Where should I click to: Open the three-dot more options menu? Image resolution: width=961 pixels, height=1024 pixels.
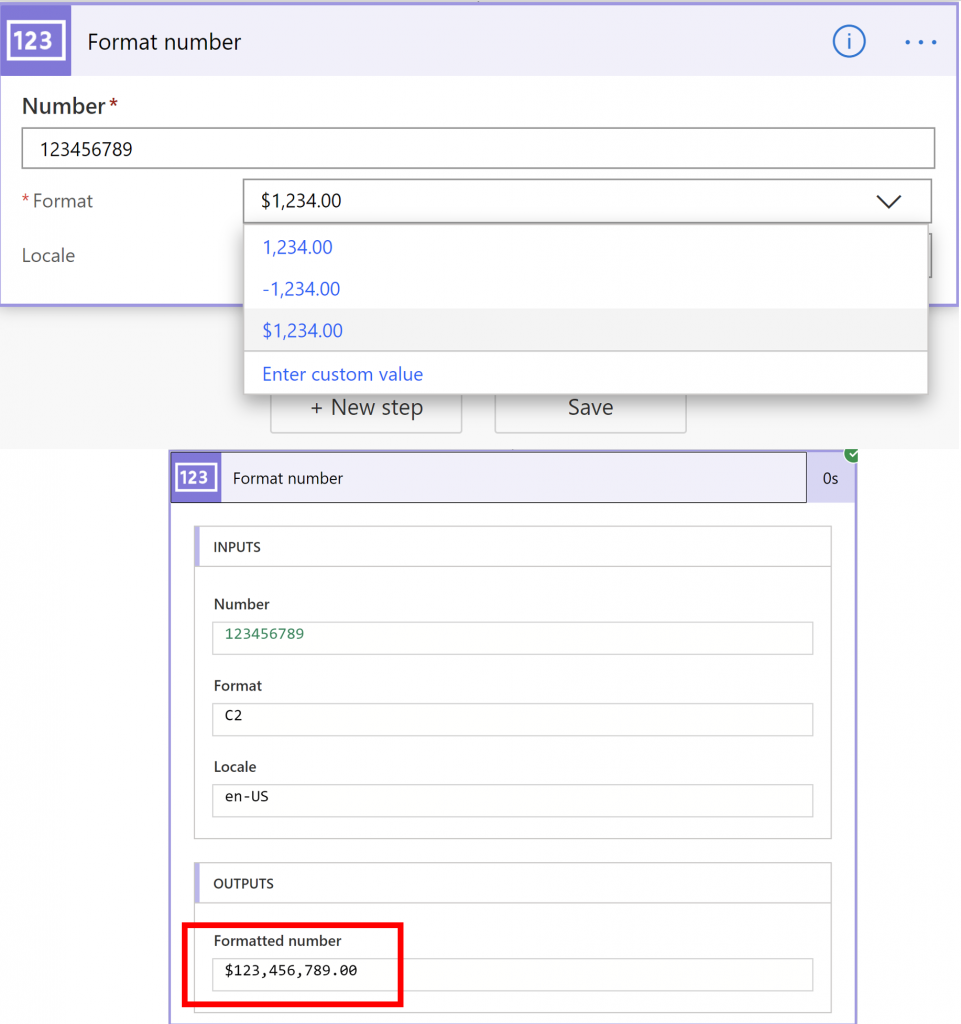[921, 42]
